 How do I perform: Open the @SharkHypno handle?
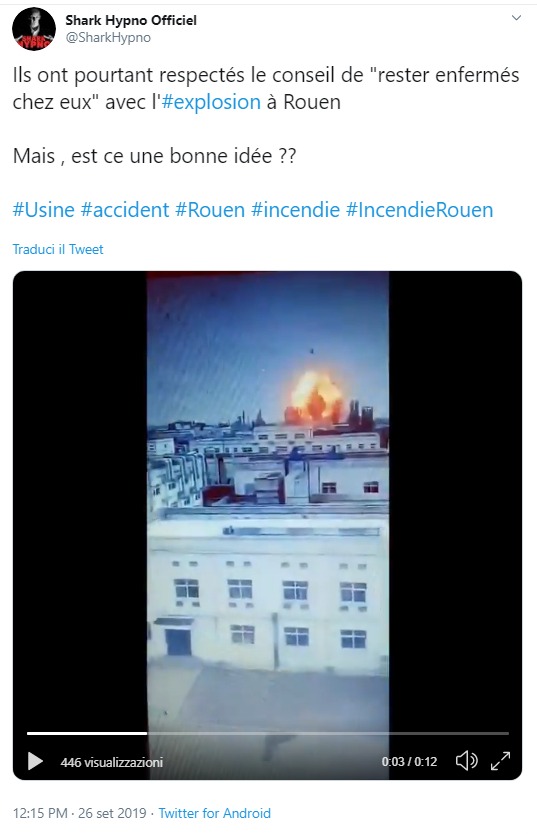[x=108, y=38]
